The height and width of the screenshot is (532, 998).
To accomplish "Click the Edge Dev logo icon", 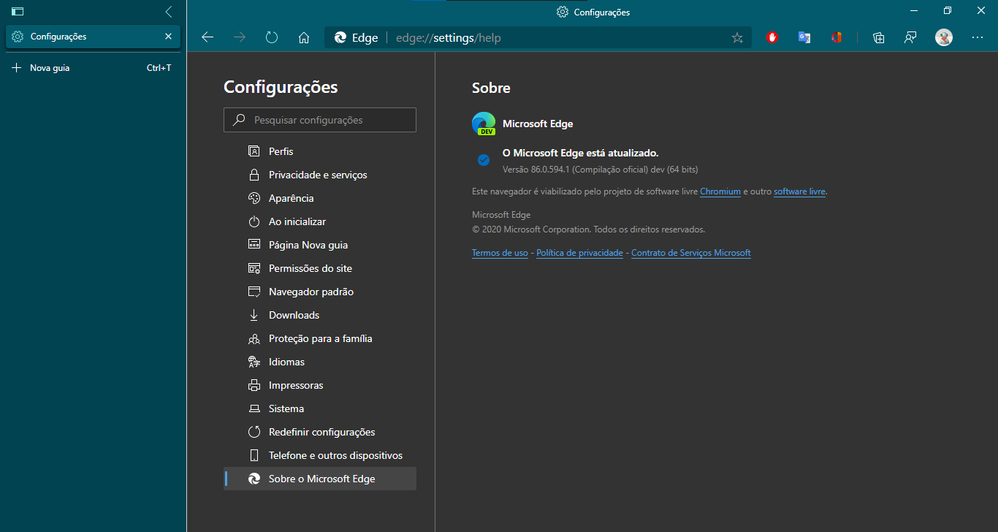I will pos(484,123).
